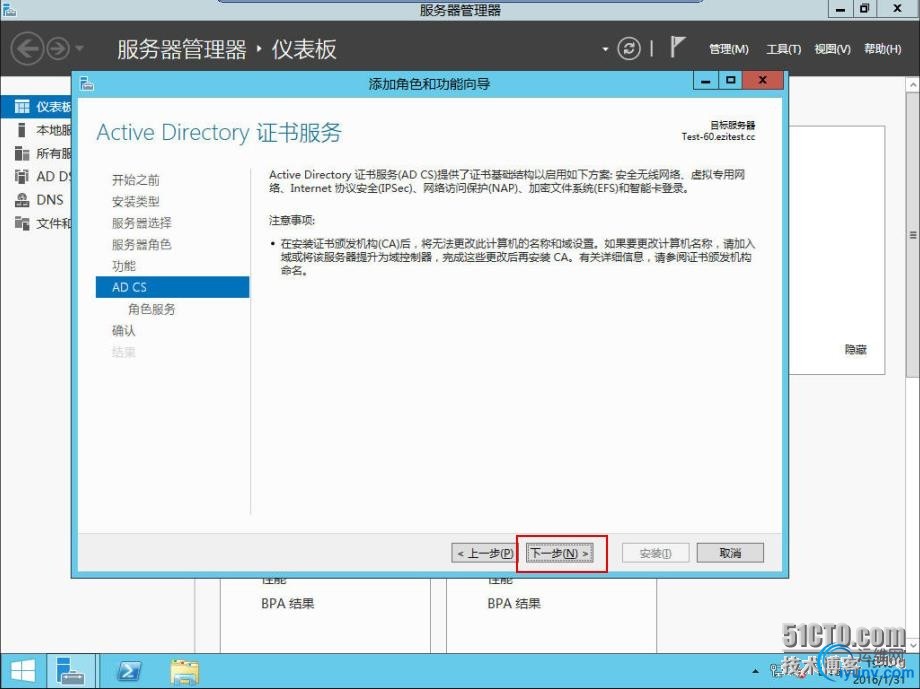Viewport: 920px width, 689px height.
Task: Click the forward navigation arrow in Server Manager
Action: click(x=58, y=49)
